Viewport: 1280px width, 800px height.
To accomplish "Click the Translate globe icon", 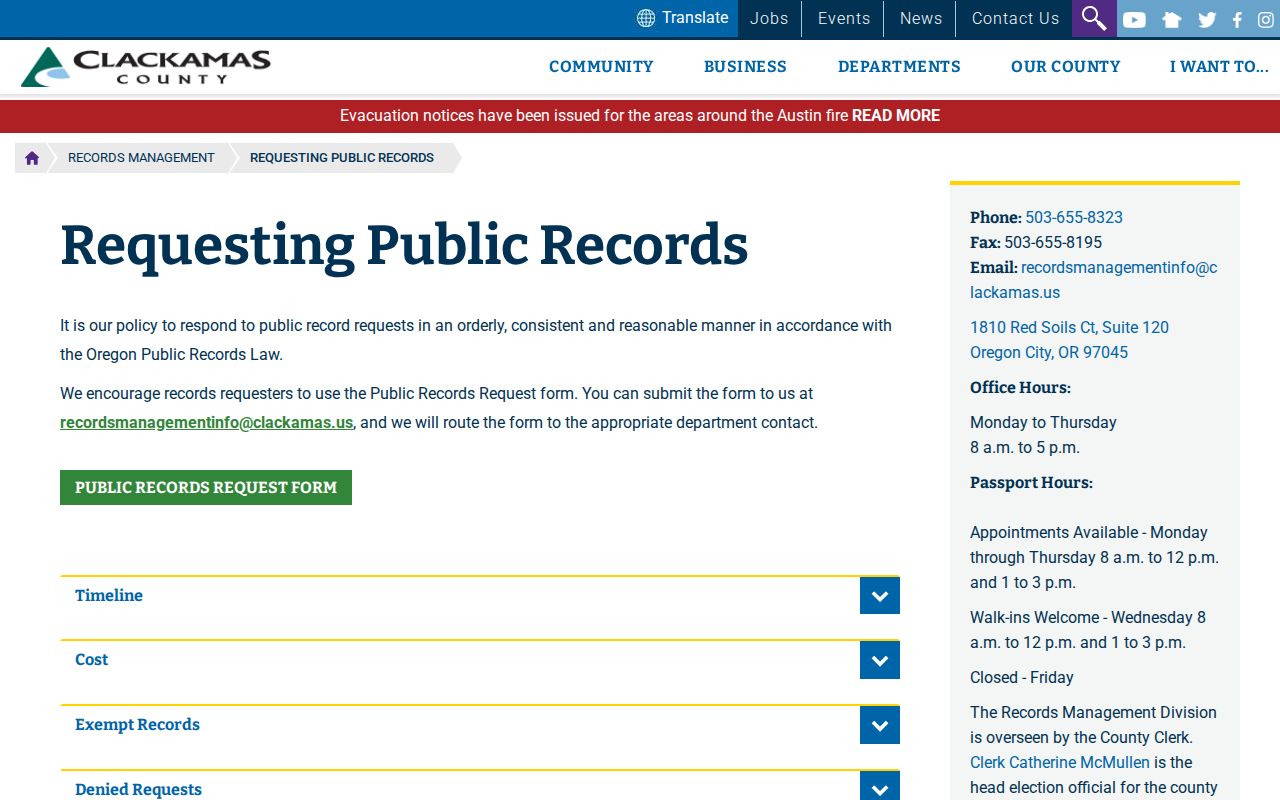I will click(x=646, y=18).
